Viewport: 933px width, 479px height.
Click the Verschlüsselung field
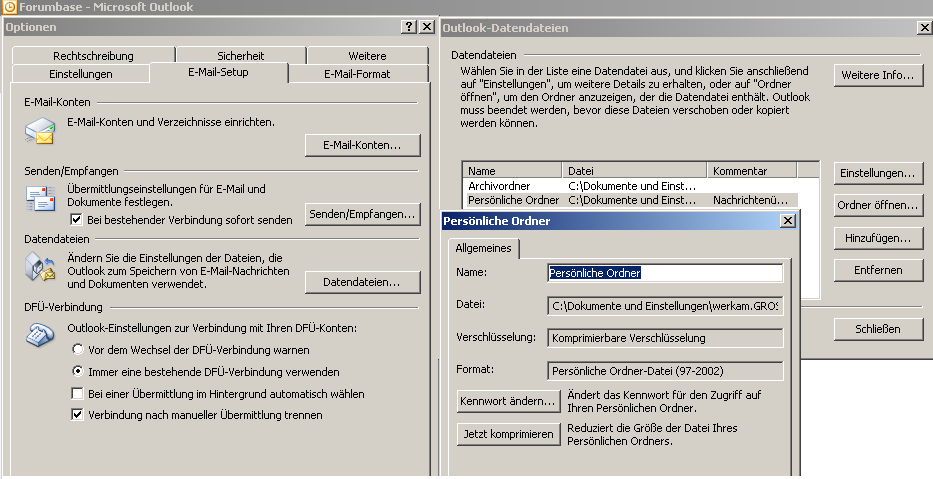(665, 338)
